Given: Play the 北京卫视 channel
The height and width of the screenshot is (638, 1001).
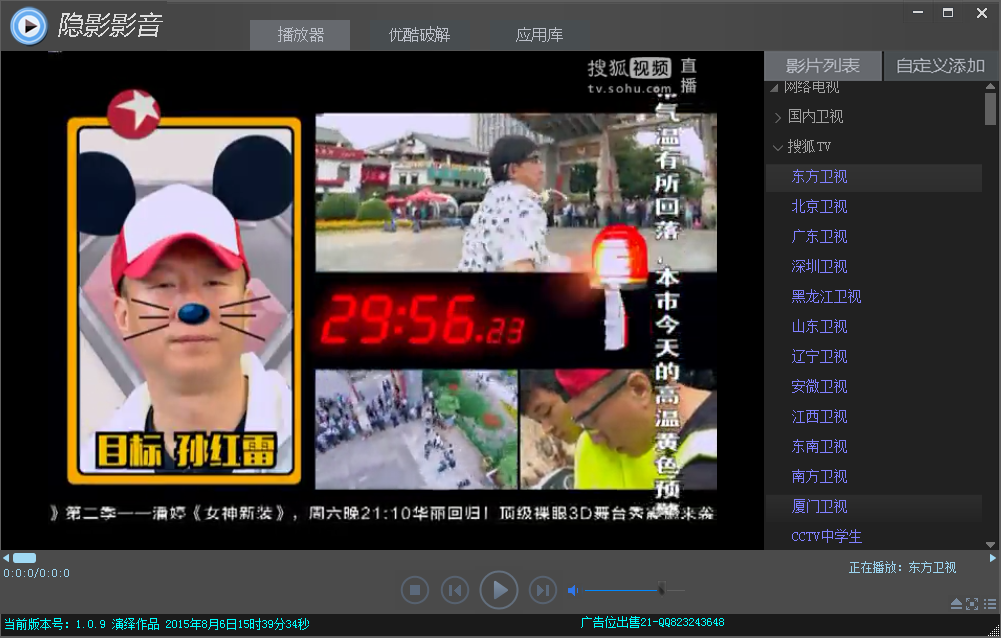Looking at the screenshot, I should pos(819,207).
